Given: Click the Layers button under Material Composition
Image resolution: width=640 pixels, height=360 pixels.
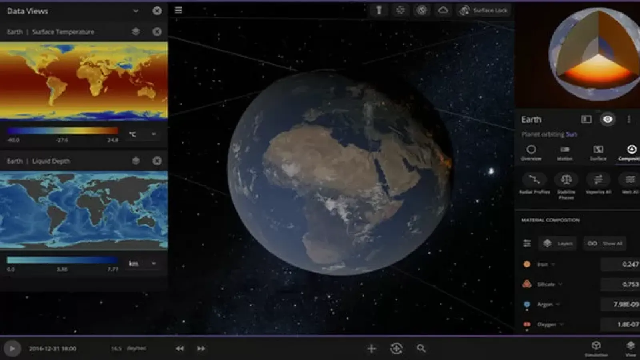Looking at the screenshot, I should (558, 243).
